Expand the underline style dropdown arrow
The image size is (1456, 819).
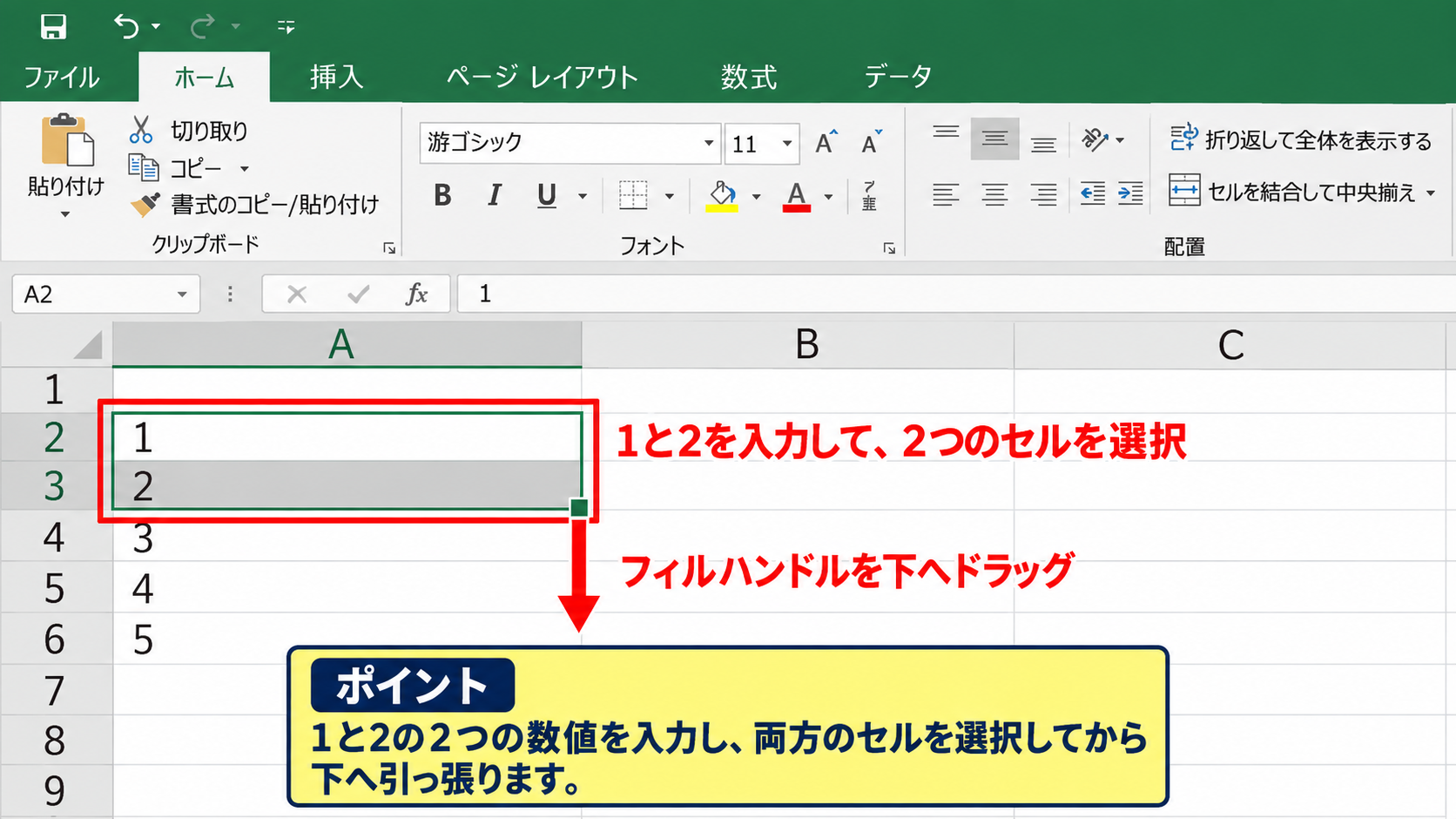583,197
